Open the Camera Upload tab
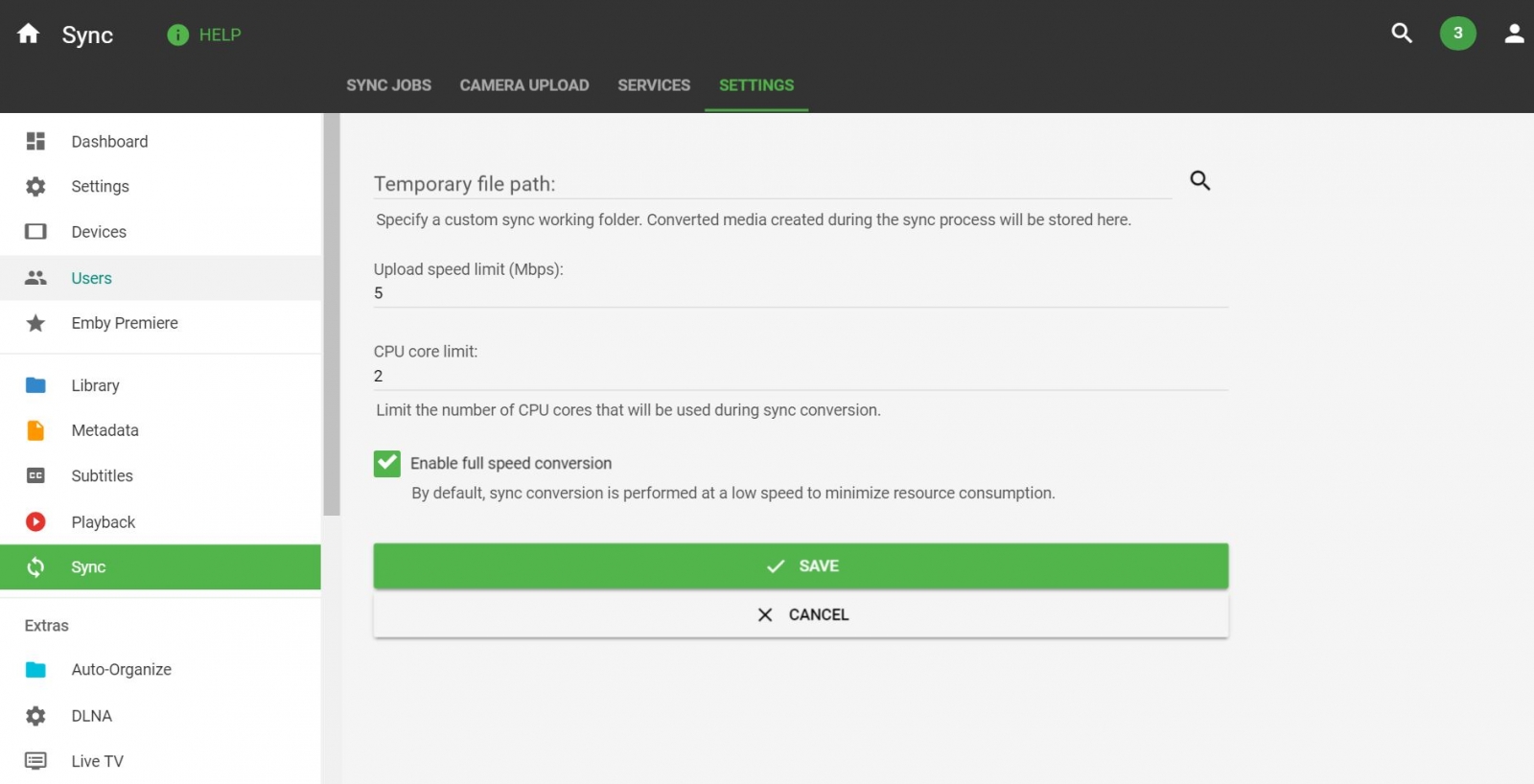Image resolution: width=1534 pixels, height=784 pixels. [x=524, y=85]
